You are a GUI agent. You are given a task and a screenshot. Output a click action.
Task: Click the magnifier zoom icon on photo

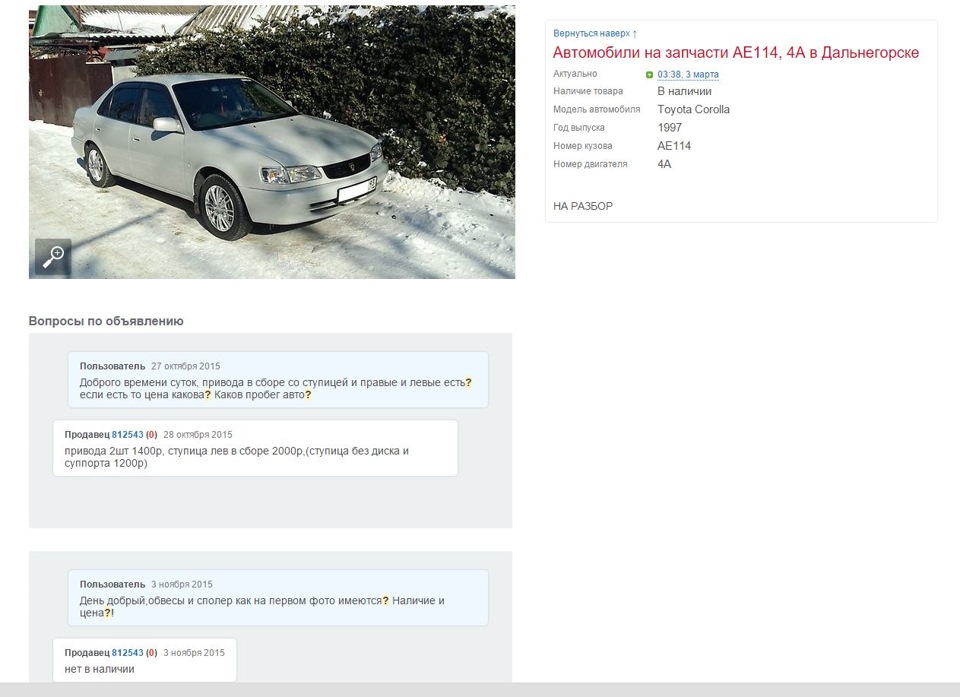pos(53,257)
